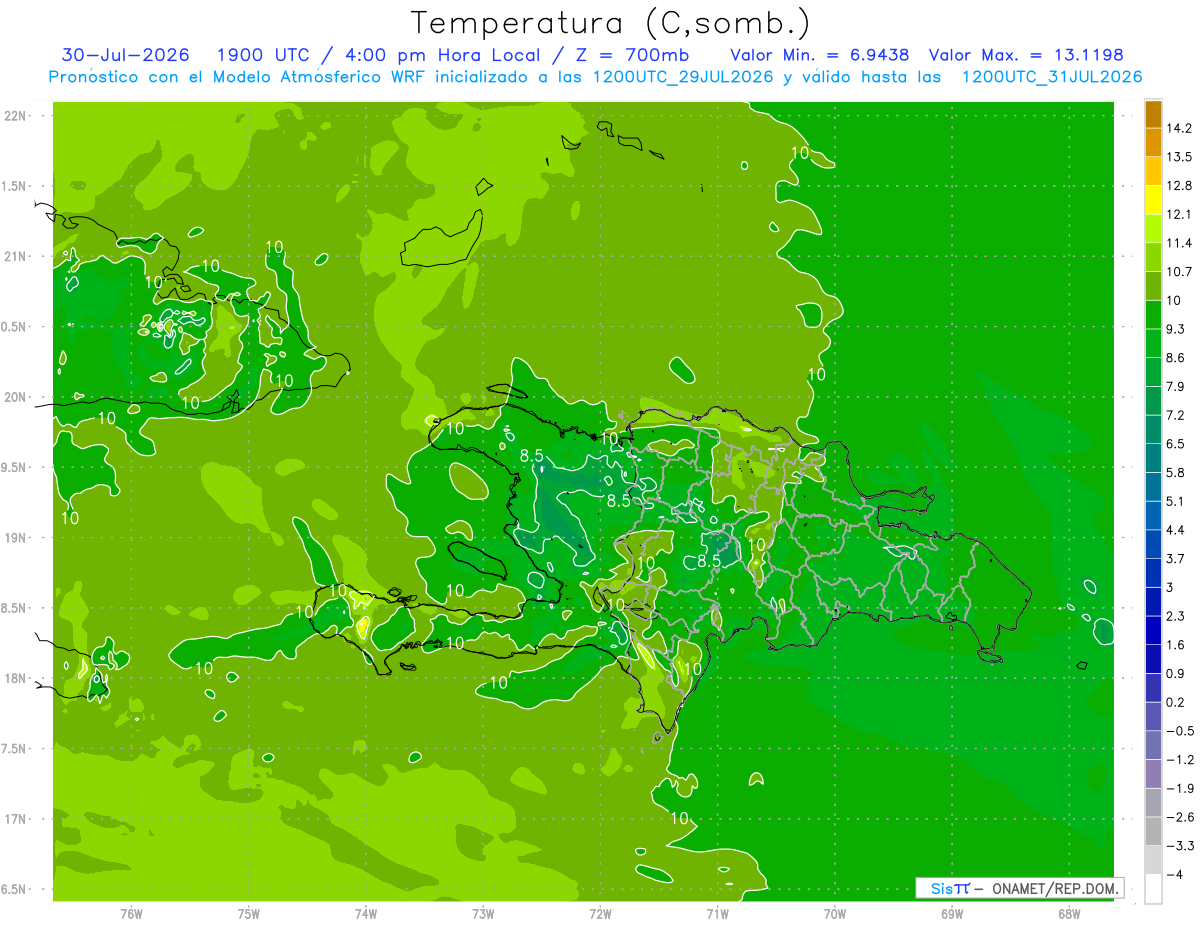Click the "20N" latitude axis label
The image size is (1200, 927).
pos(15,397)
